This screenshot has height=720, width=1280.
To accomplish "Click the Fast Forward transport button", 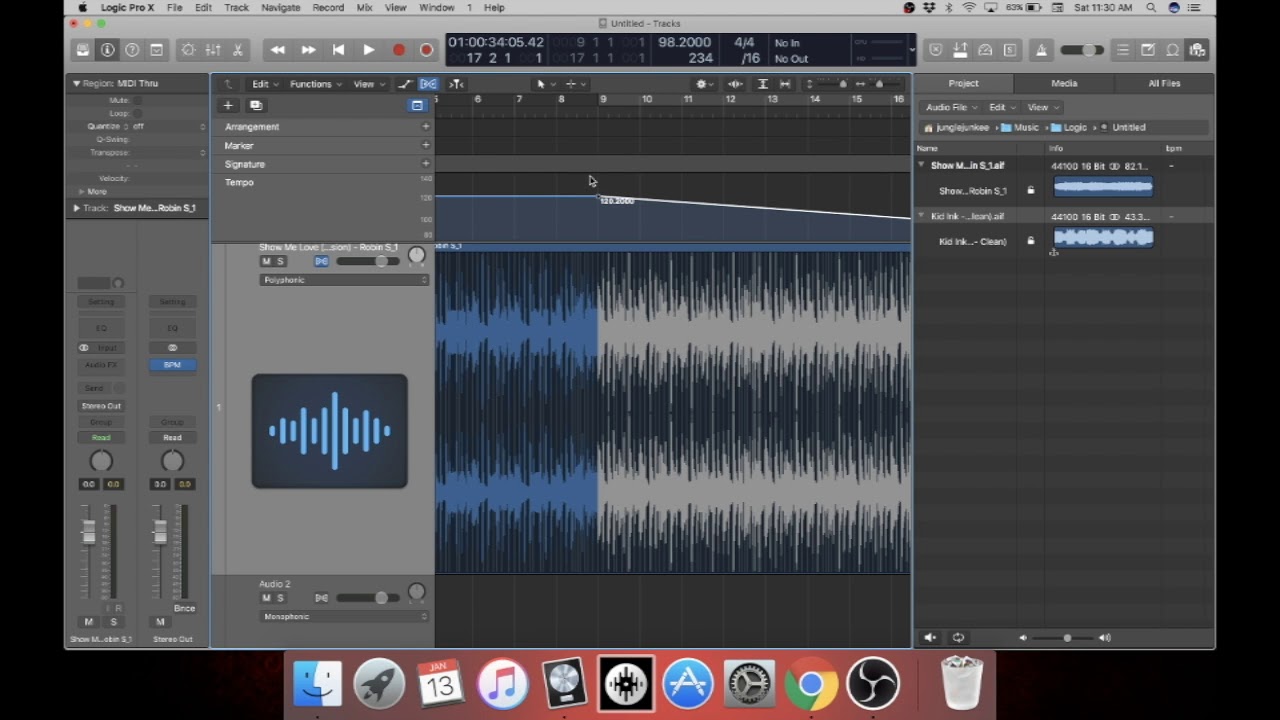I will pyautogui.click(x=308, y=50).
